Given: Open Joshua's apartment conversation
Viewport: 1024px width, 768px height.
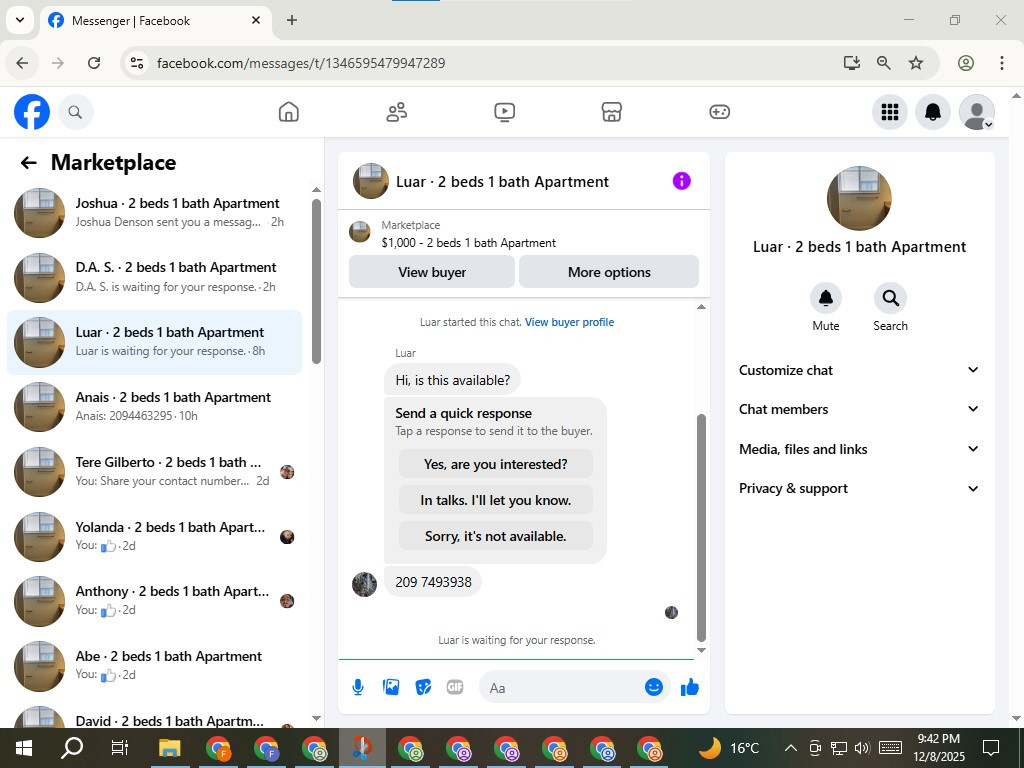Looking at the screenshot, I should point(154,213).
